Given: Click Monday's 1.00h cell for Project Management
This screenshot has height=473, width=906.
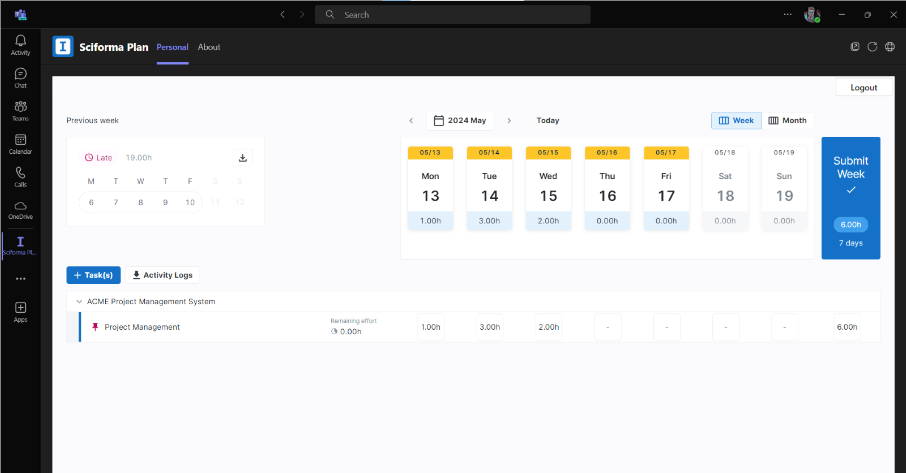Looking at the screenshot, I should point(430,327).
